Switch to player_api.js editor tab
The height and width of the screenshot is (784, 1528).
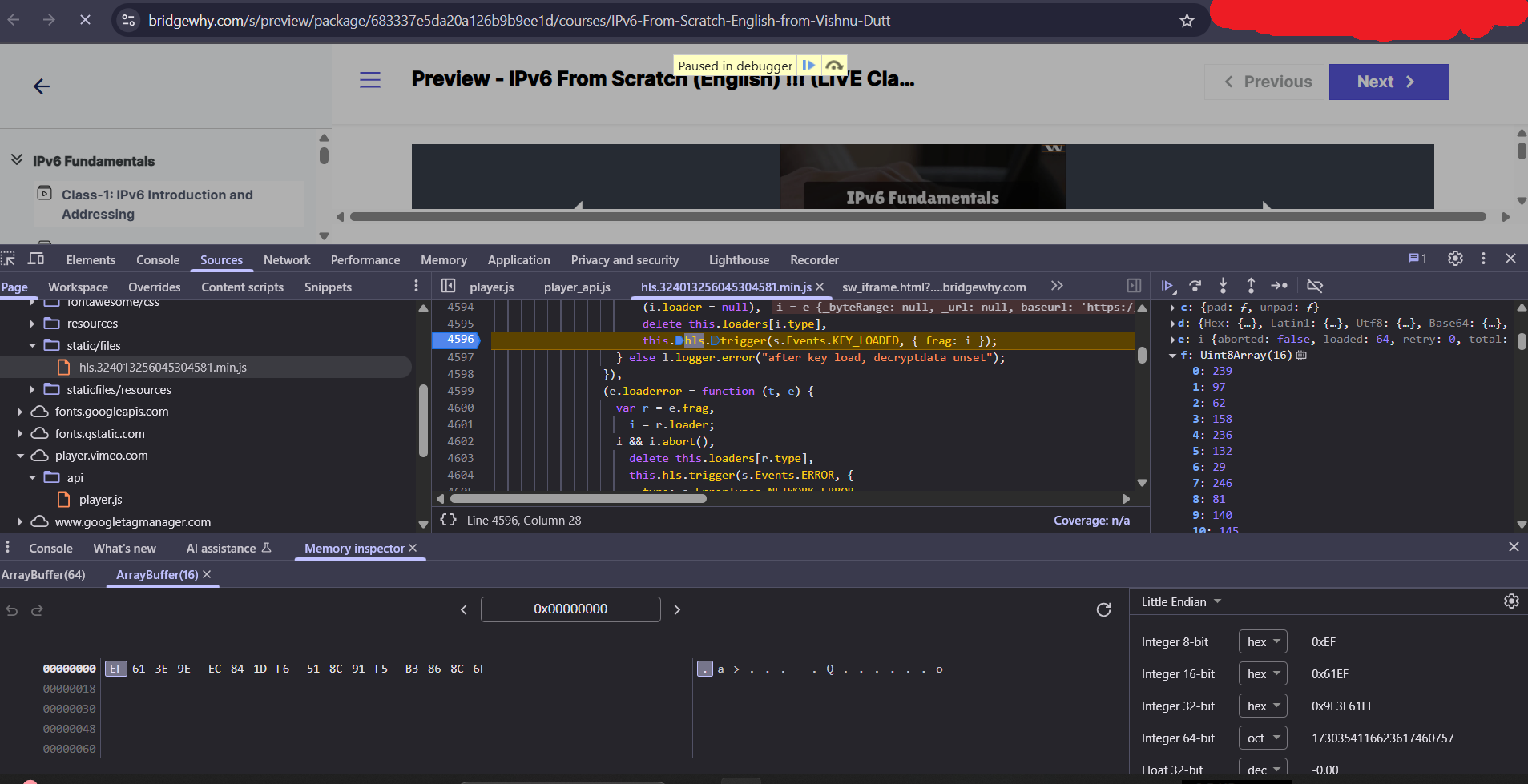pos(577,287)
